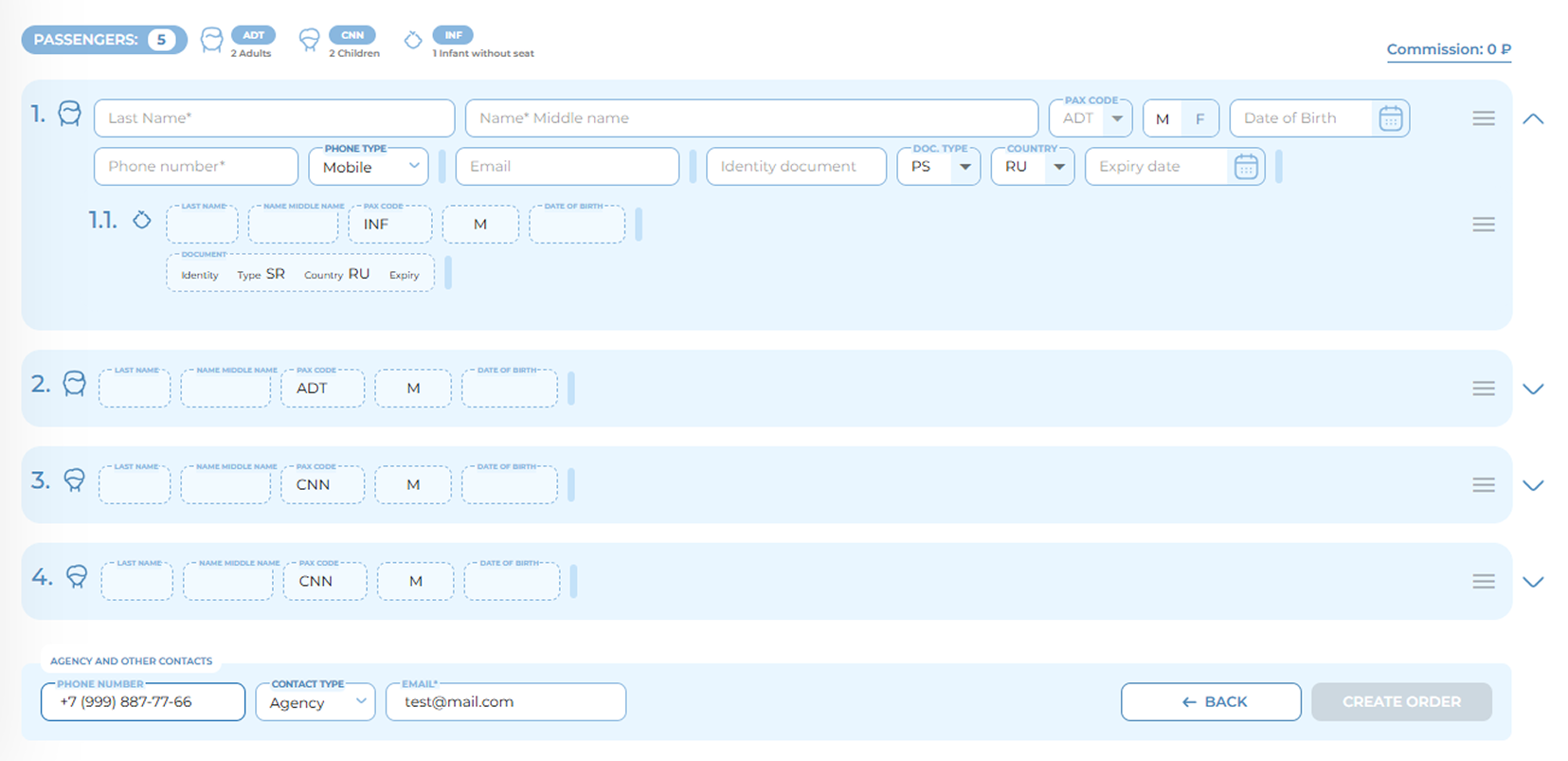Open the Expiry date calendar icon
Image resolution: width=1568 pixels, height=761 pixels.
[1246, 167]
